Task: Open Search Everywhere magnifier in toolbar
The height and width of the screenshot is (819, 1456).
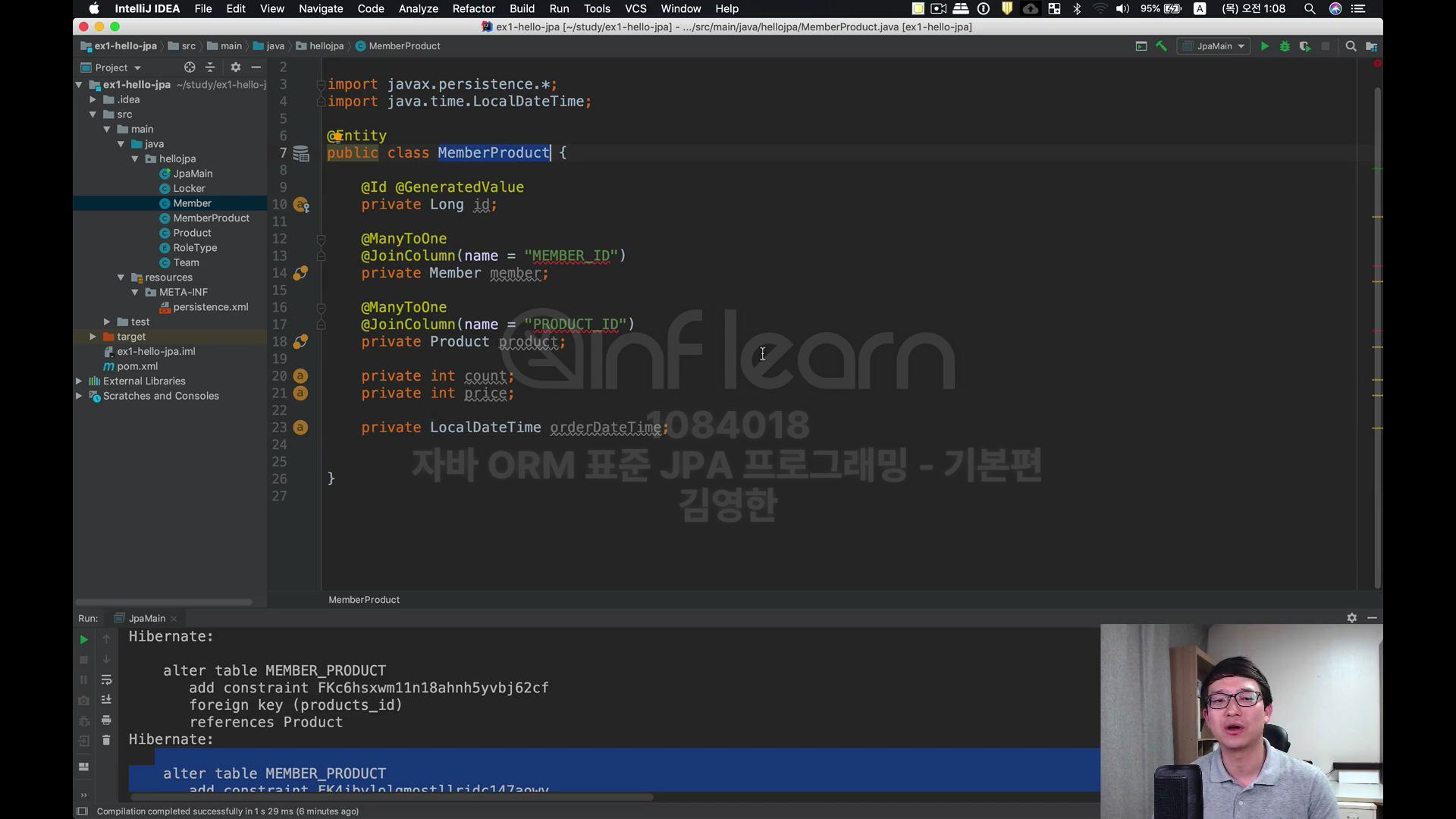Action: coord(1351,46)
